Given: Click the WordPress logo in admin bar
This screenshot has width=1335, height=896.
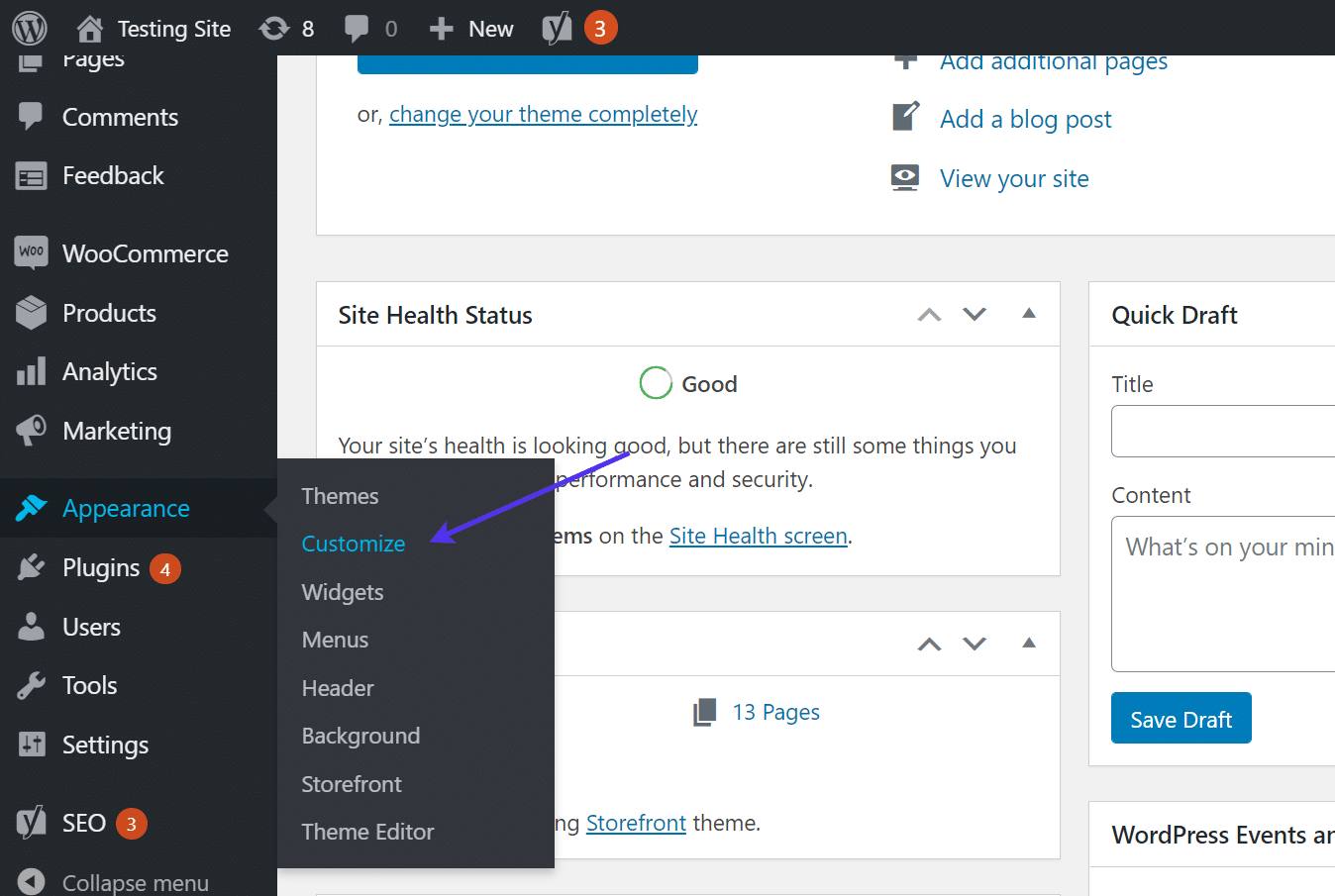Looking at the screenshot, I should click(x=30, y=28).
